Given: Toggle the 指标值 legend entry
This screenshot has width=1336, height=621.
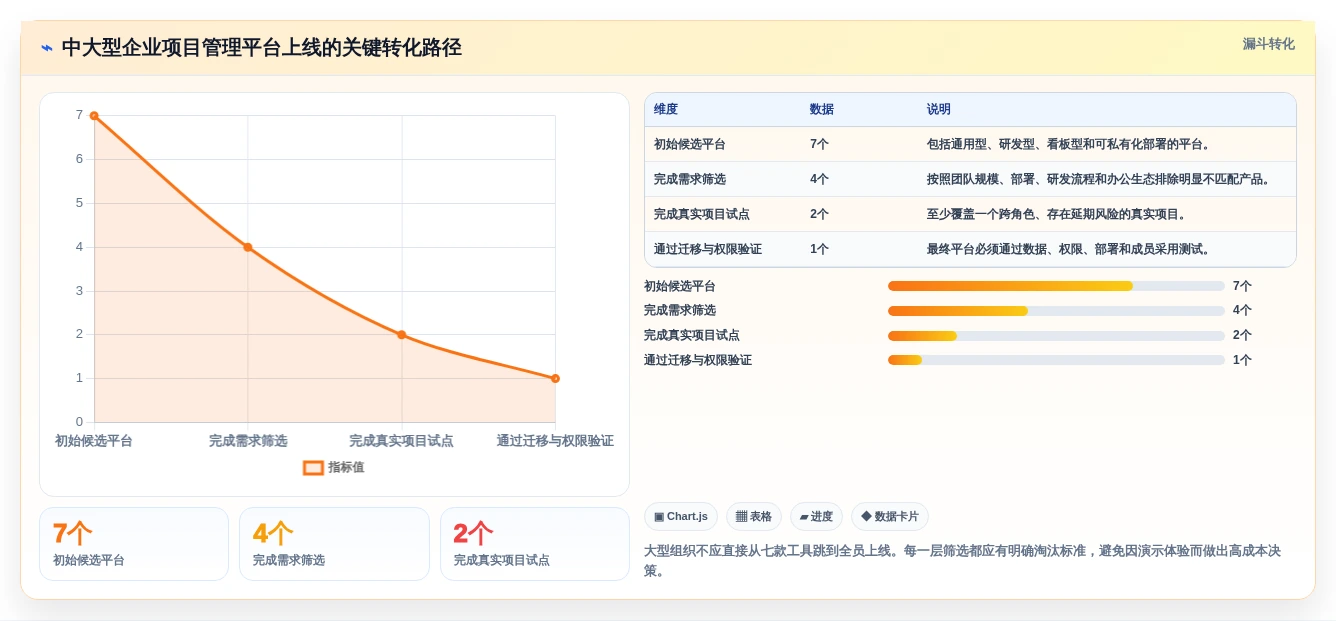Looking at the screenshot, I should click(x=334, y=467).
